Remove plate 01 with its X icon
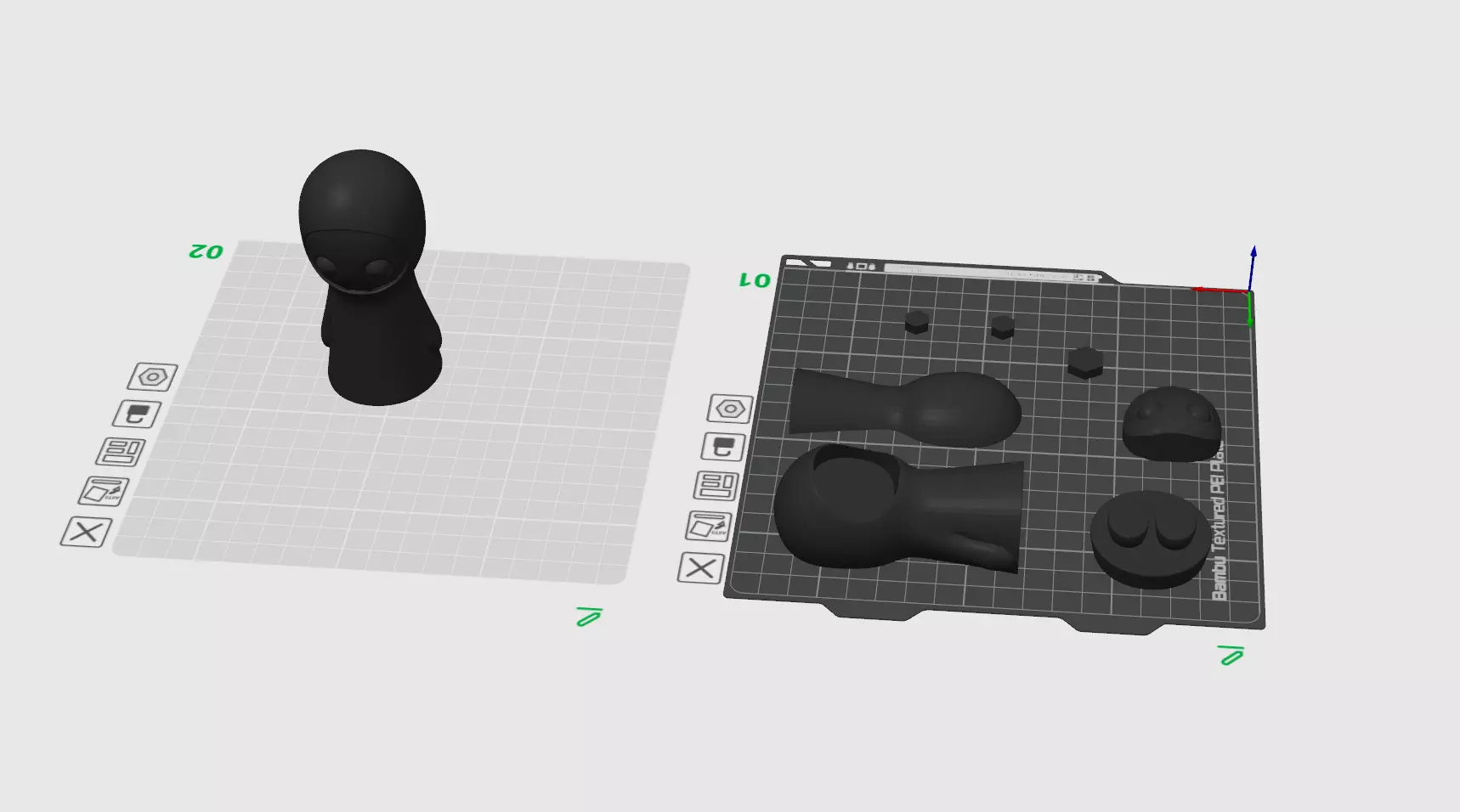This screenshot has width=1460, height=812. point(700,567)
